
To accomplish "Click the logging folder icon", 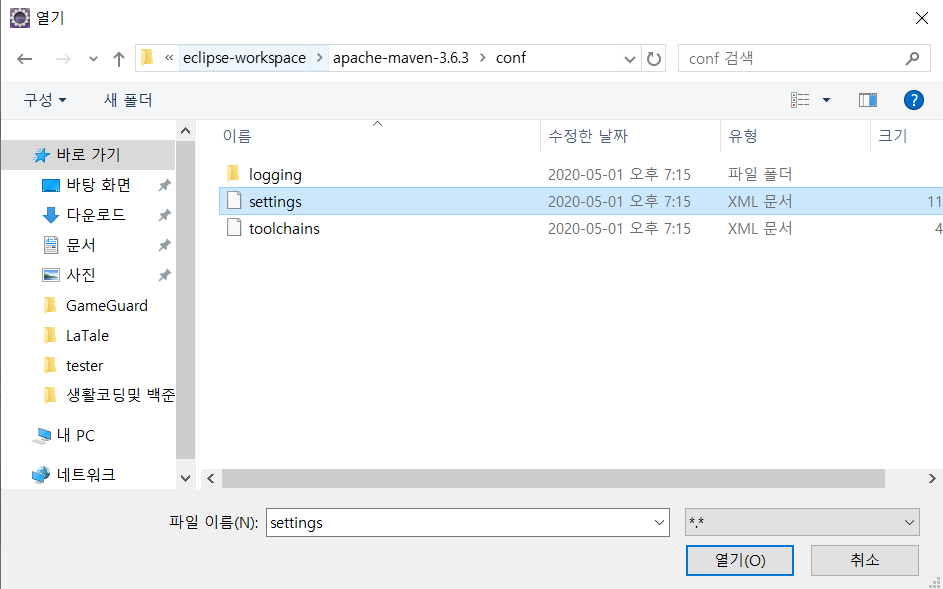I will click(x=233, y=174).
